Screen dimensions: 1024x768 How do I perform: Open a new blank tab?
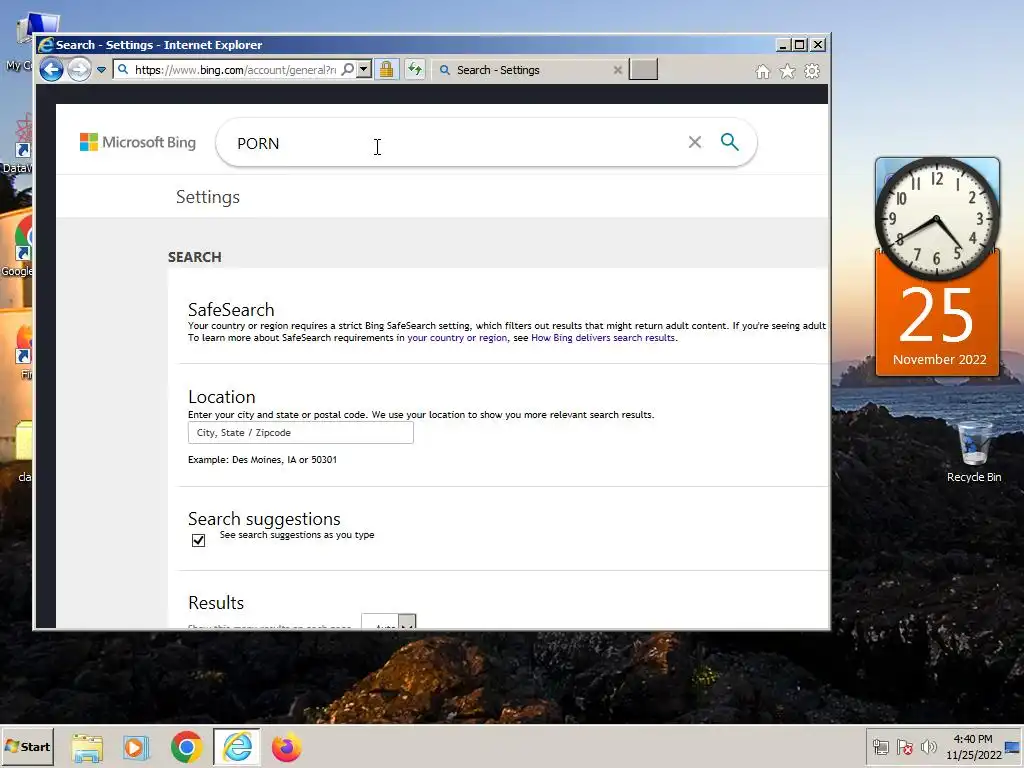643,69
